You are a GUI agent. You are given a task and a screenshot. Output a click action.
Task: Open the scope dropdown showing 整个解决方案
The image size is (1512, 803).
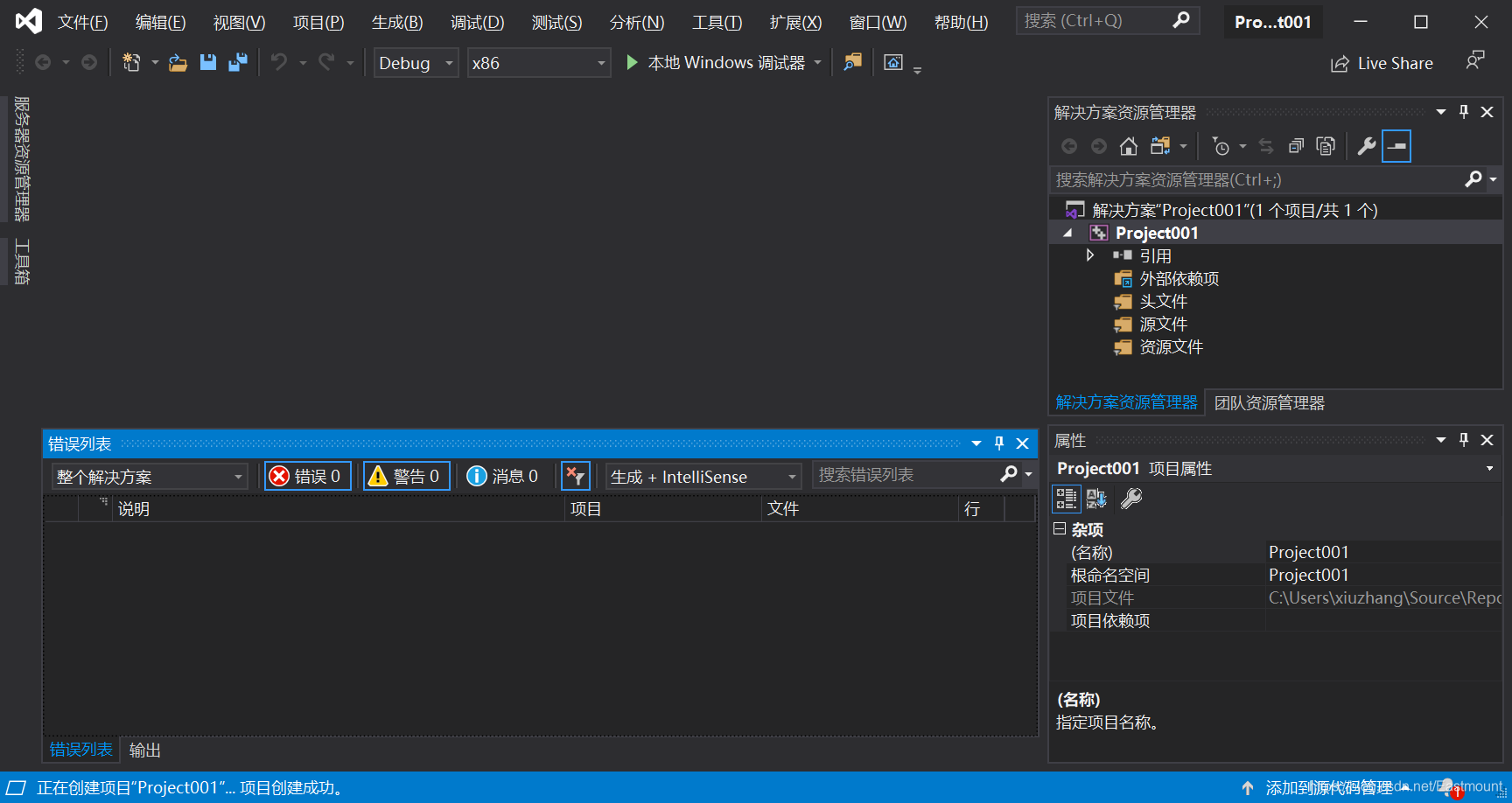click(149, 477)
